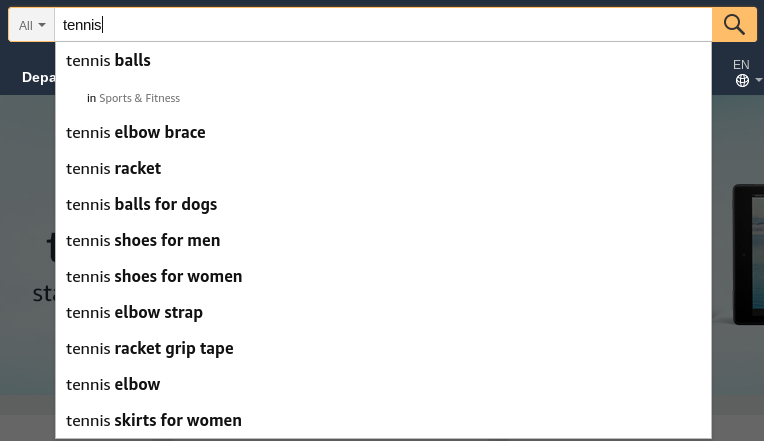Screen dimensions: 764x441
Task: Click inside the tennis search field
Action: [x=383, y=25]
